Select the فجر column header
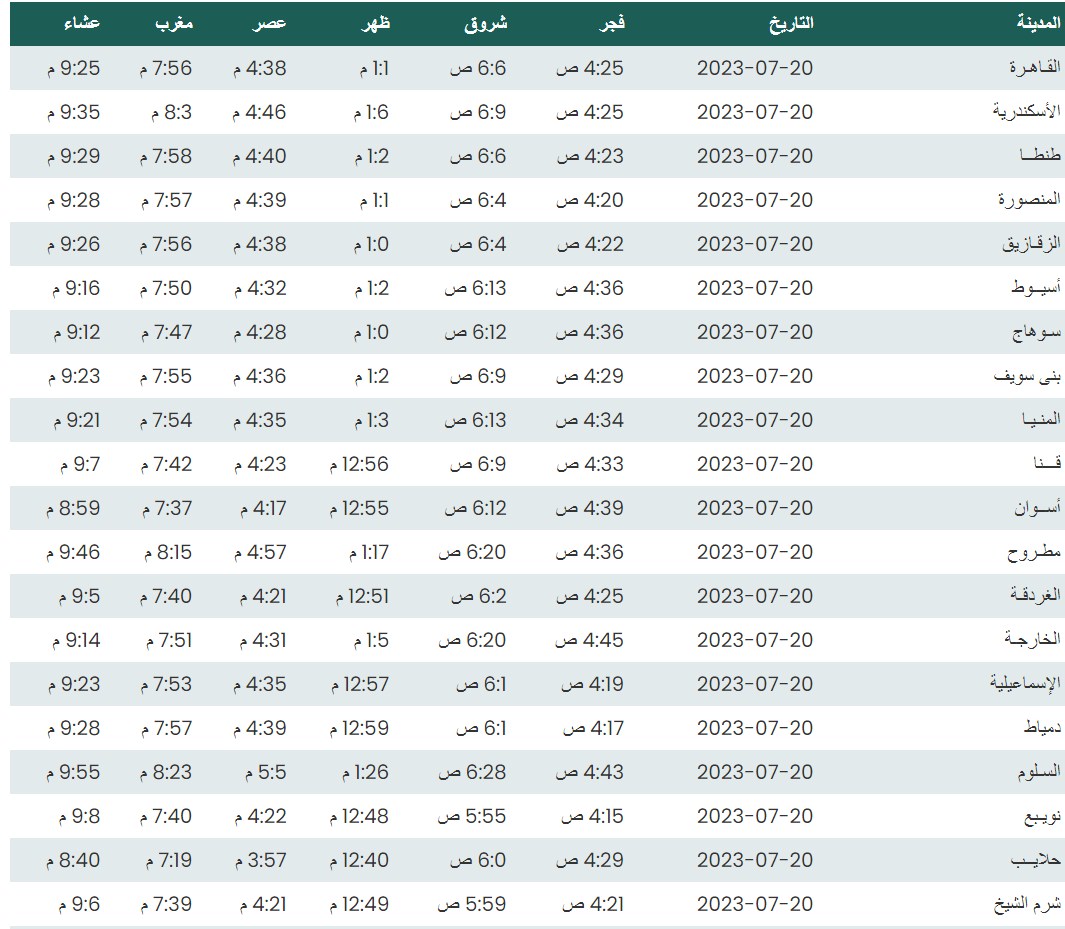This screenshot has height=929, width=1065. pos(611,23)
